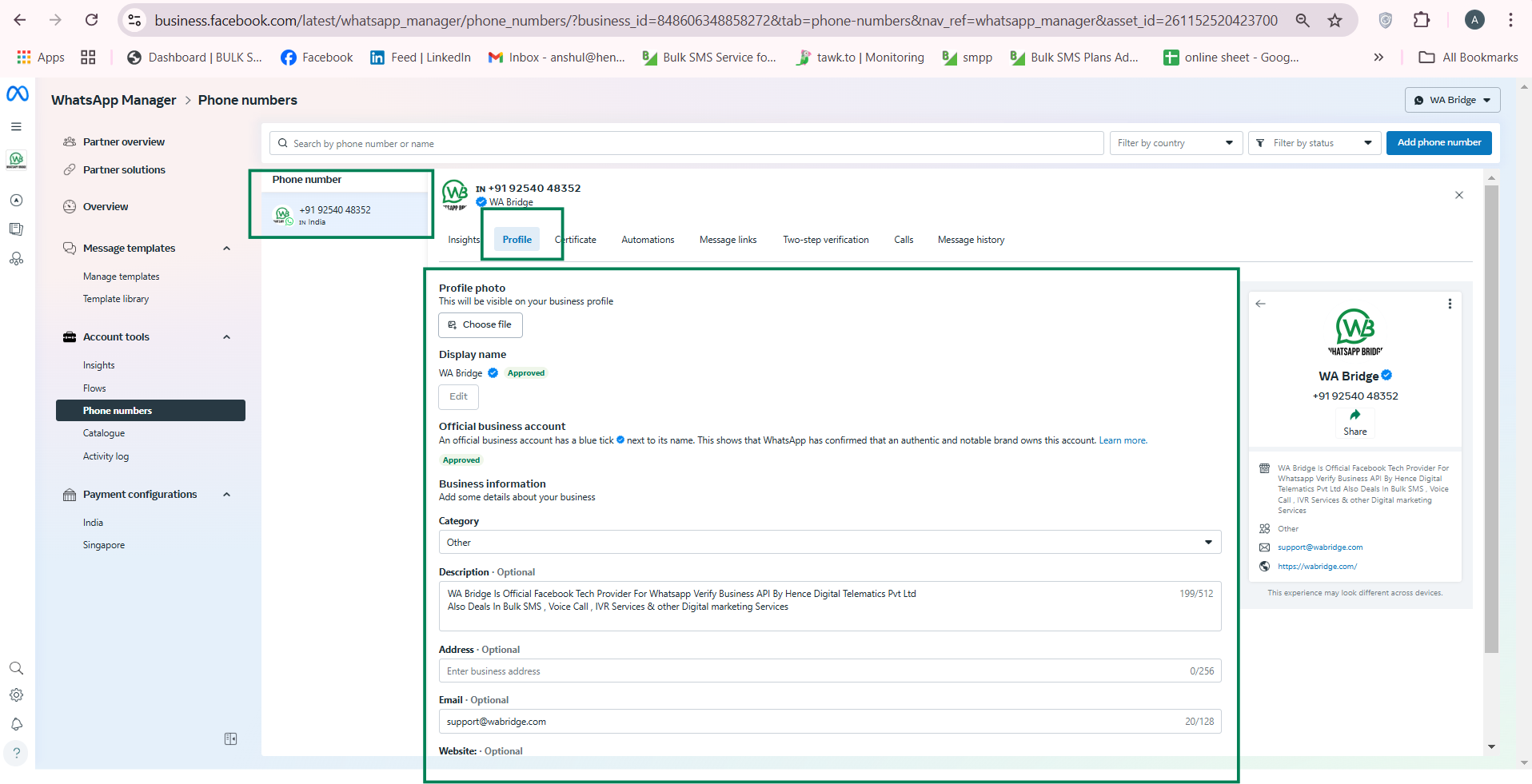Open Overview in sidebar
The width and height of the screenshot is (1532, 784).
click(x=106, y=206)
